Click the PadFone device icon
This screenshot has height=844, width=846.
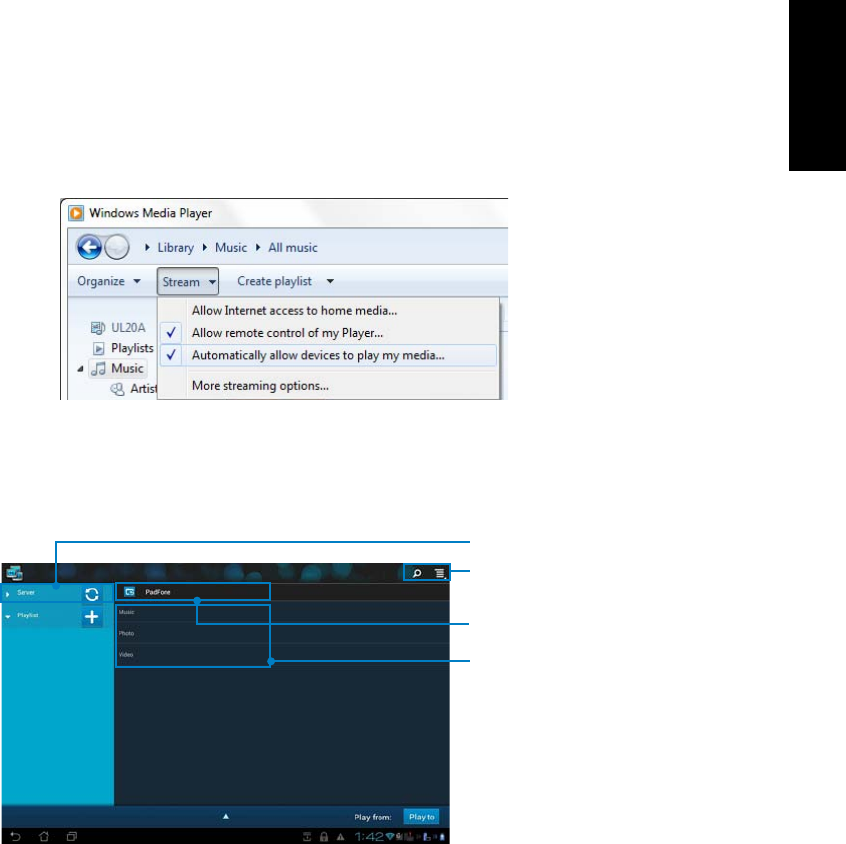(x=129, y=592)
